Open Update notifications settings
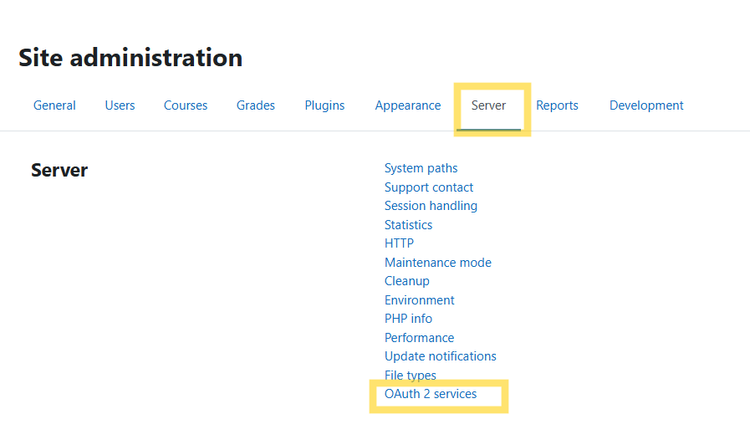This screenshot has height=425, width=750. pos(440,357)
